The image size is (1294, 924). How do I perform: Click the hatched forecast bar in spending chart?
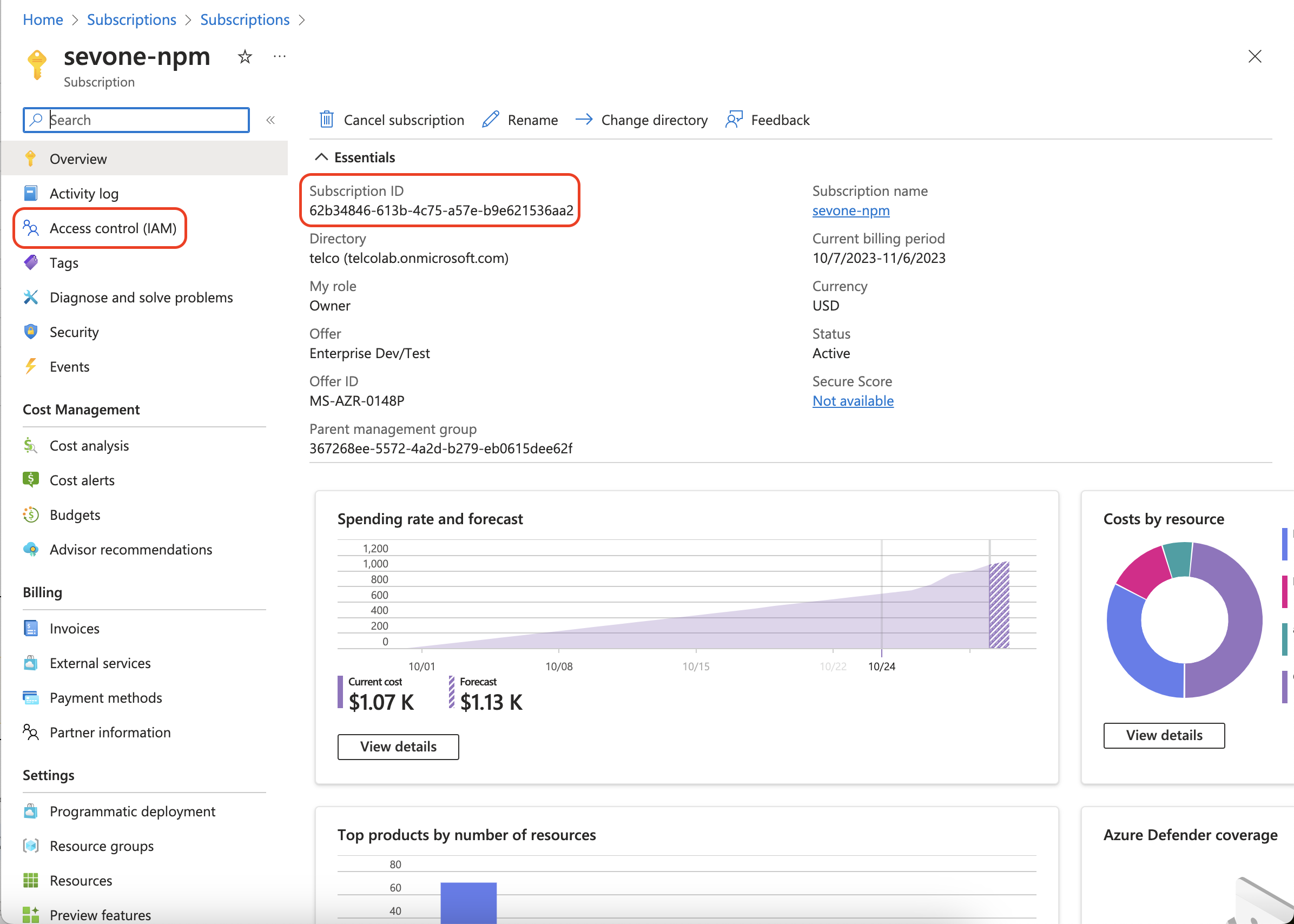pos(999,605)
